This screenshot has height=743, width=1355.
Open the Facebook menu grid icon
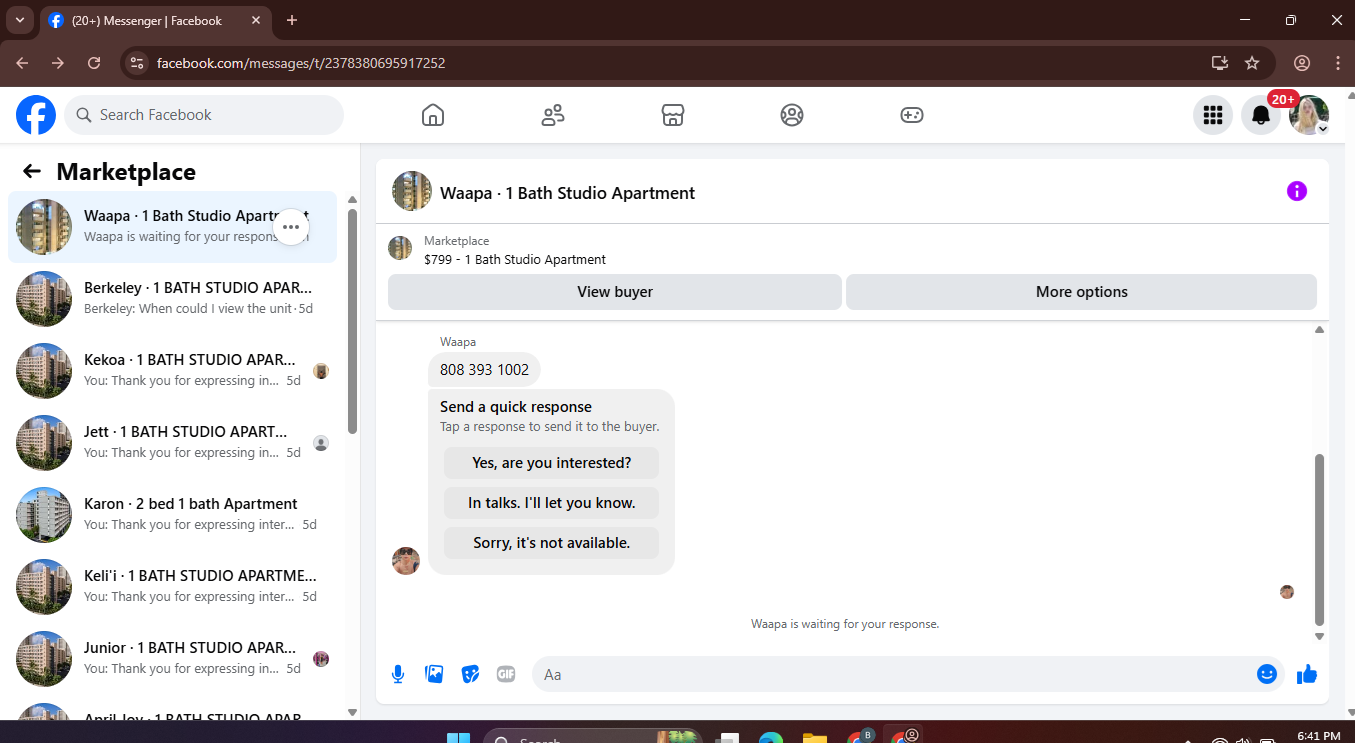(x=1213, y=115)
